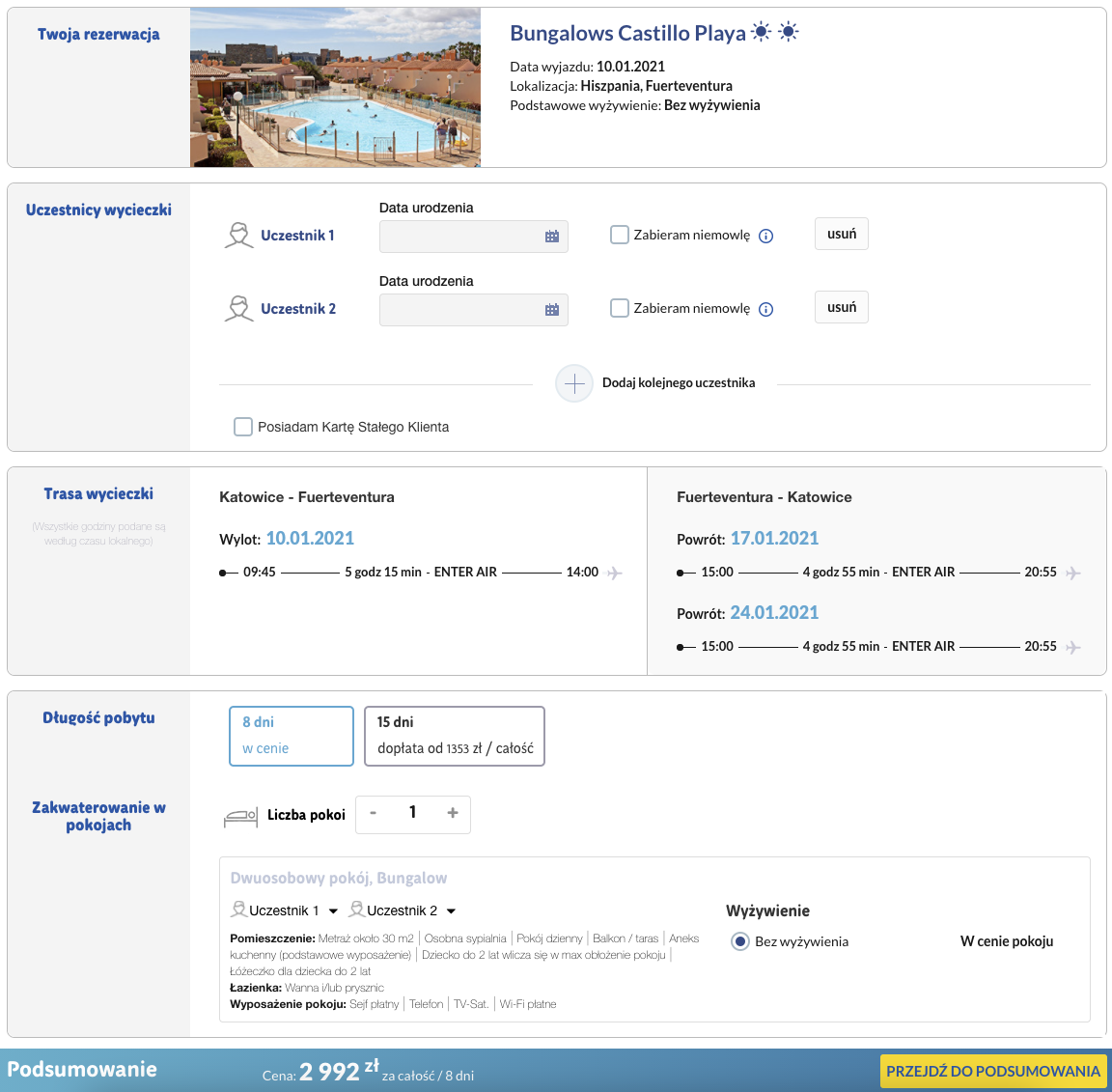Image resolution: width=1112 pixels, height=1092 pixels.
Task: Click the airplane icon on the 24.01.2021 return flight
Action: click(x=1073, y=647)
